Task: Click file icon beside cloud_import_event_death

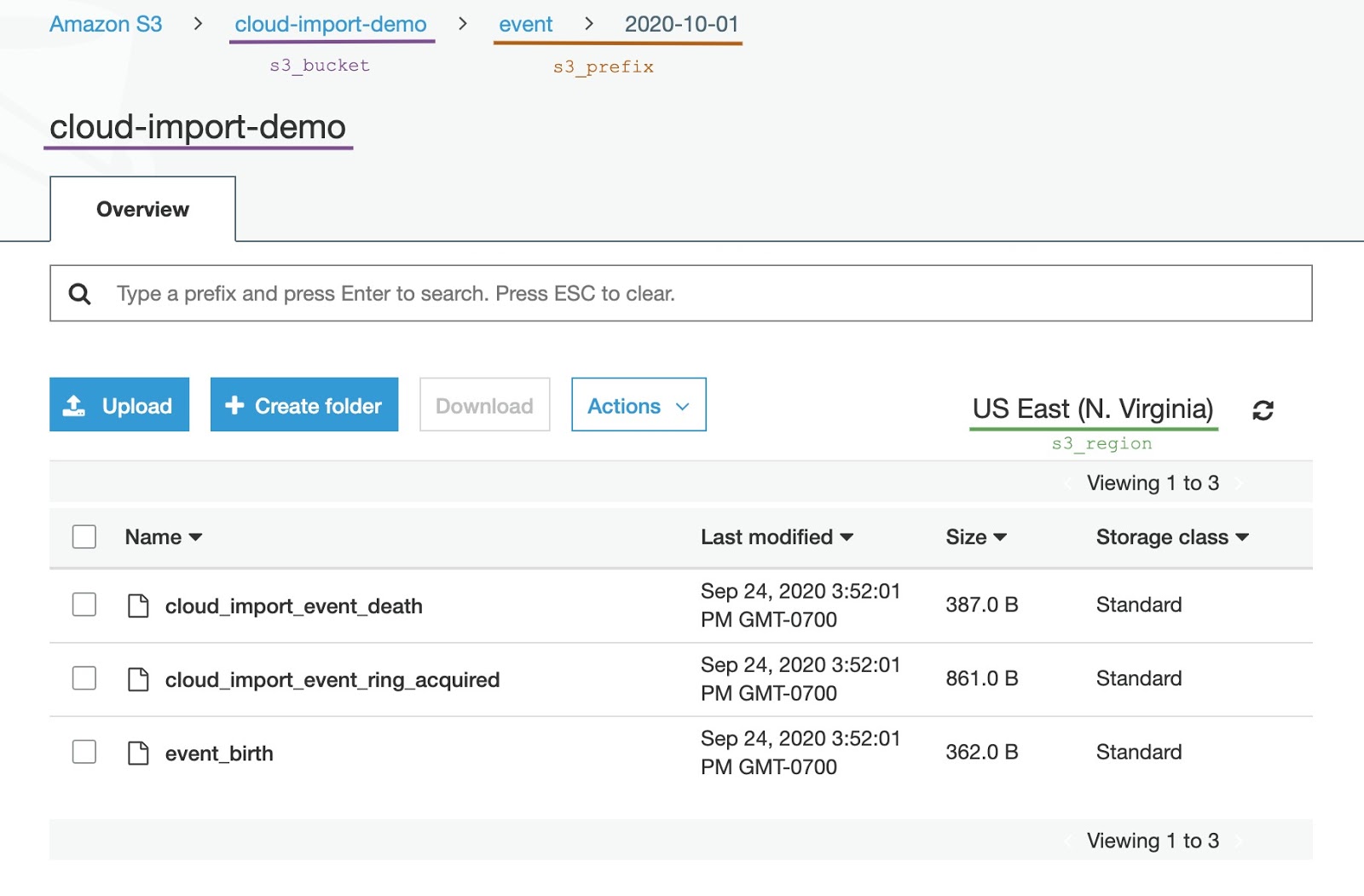Action: (x=138, y=606)
